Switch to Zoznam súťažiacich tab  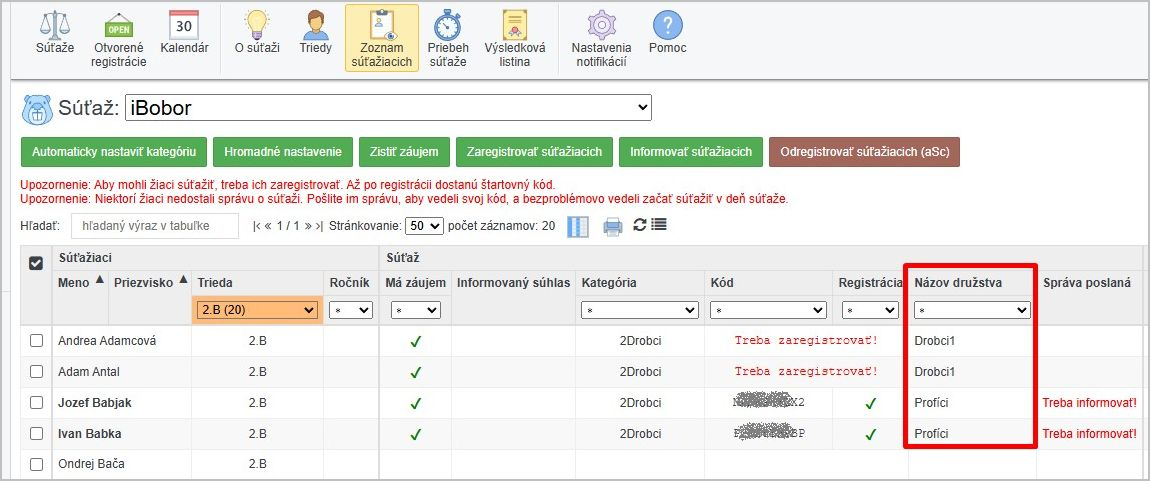(381, 38)
